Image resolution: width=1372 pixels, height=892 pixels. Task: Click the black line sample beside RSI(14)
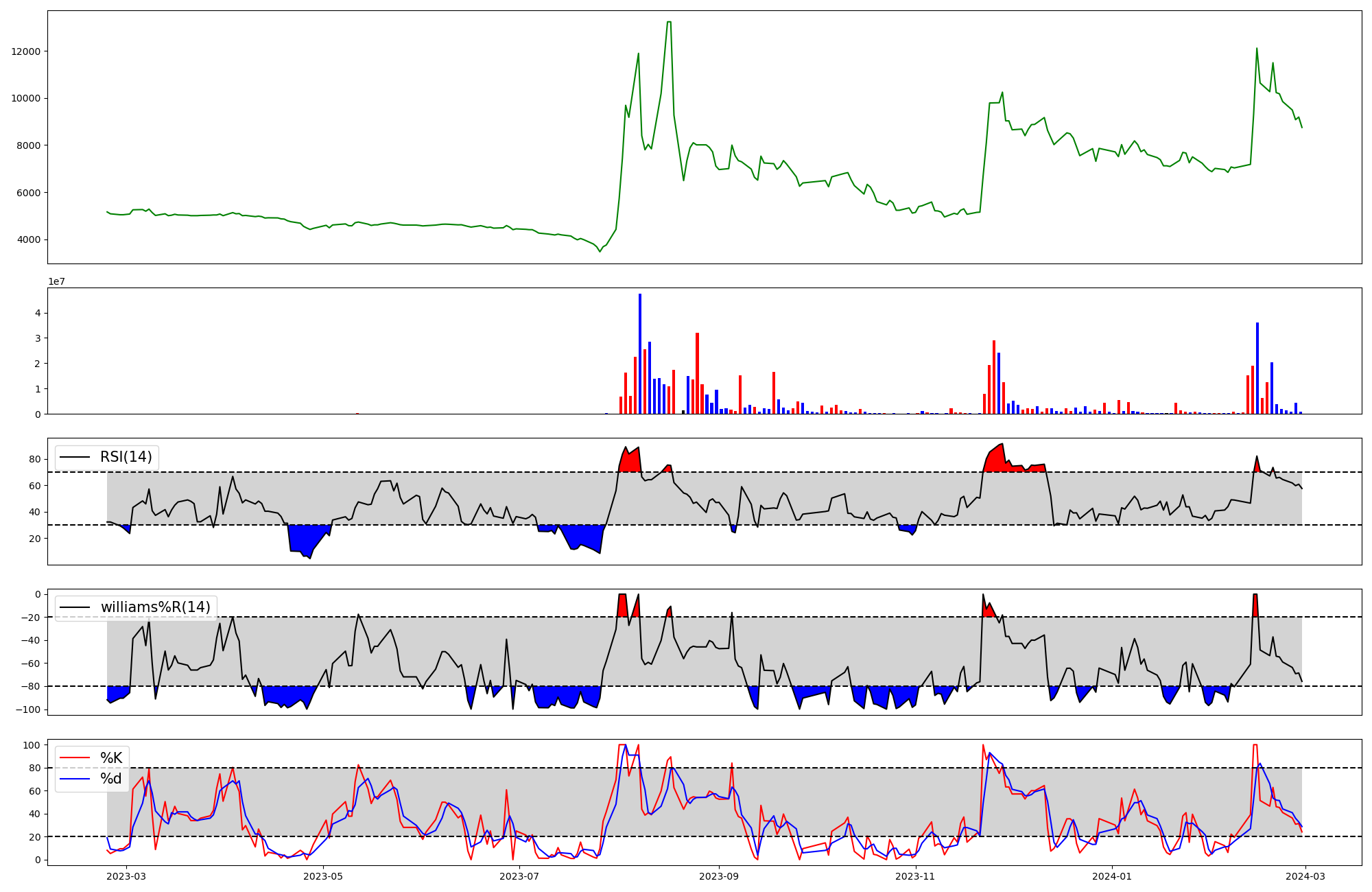(75, 457)
